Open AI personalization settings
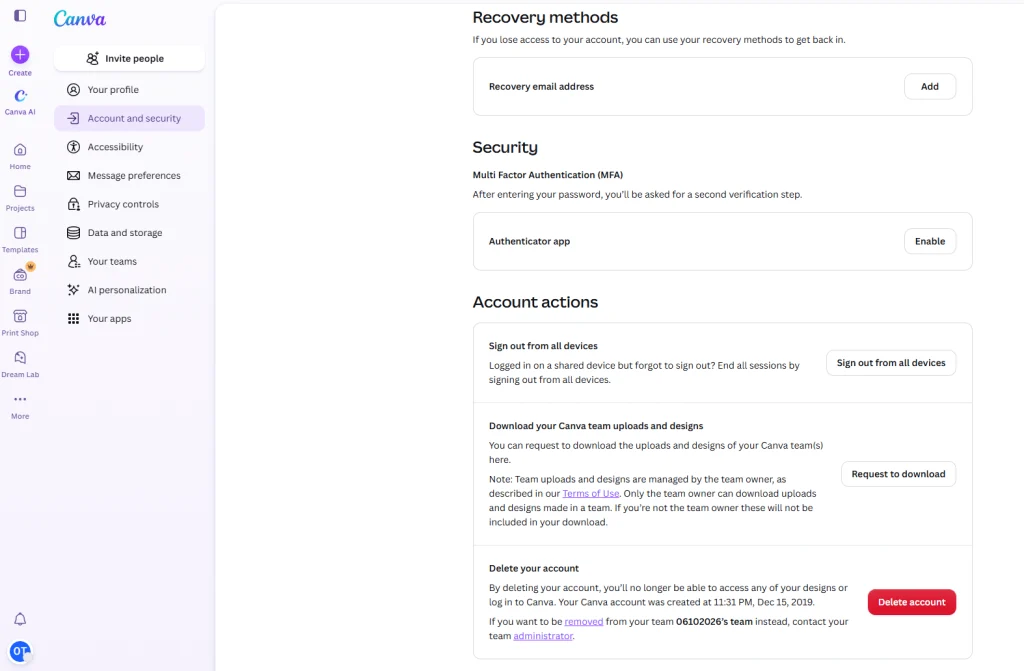The height and width of the screenshot is (671, 1024). (129, 290)
